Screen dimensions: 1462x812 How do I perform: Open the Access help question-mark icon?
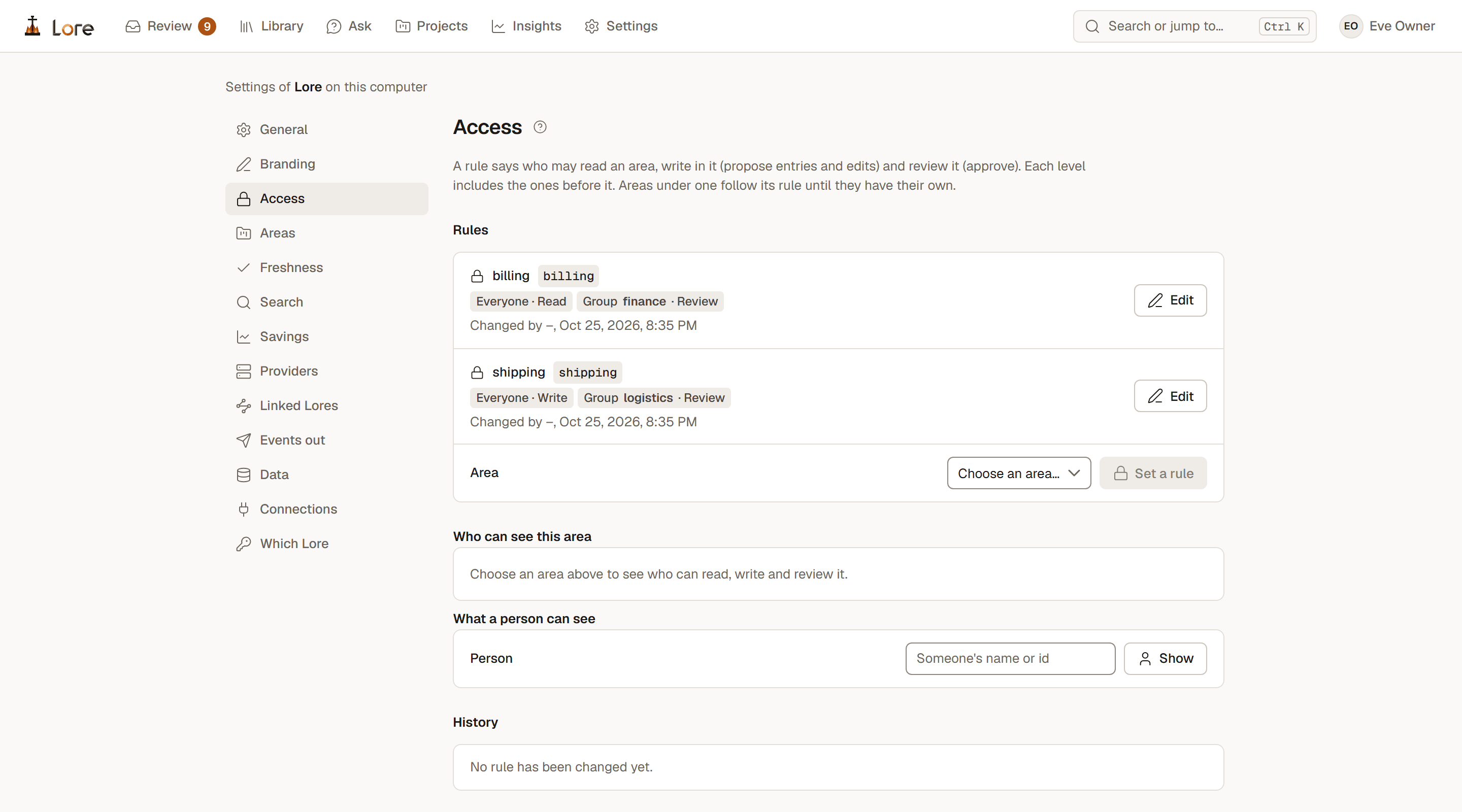(540, 127)
